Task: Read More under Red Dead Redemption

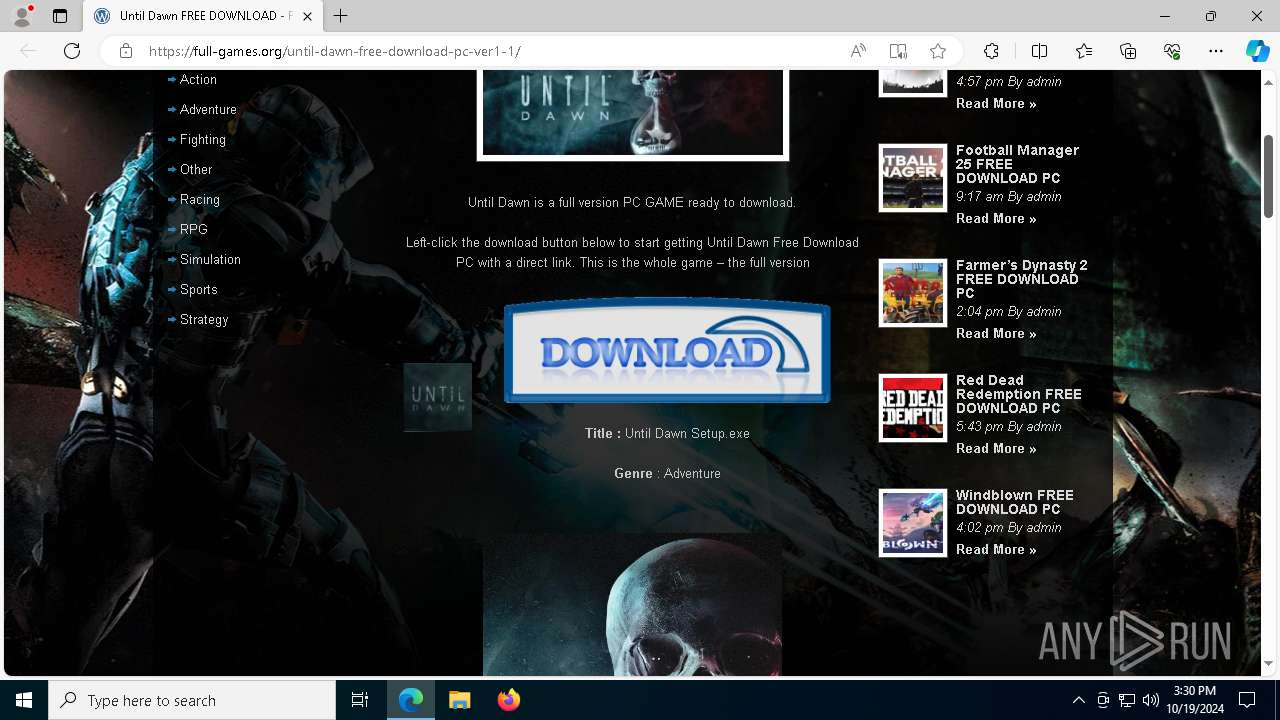Action: (x=996, y=448)
